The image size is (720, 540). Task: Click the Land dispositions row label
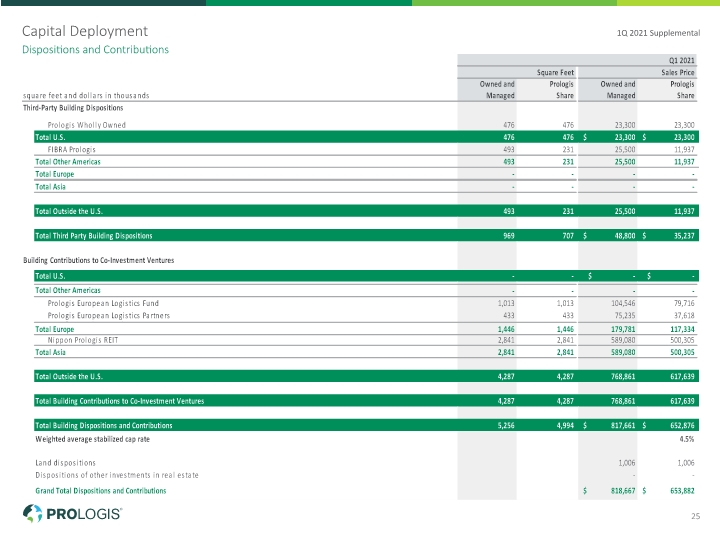(x=65, y=463)
